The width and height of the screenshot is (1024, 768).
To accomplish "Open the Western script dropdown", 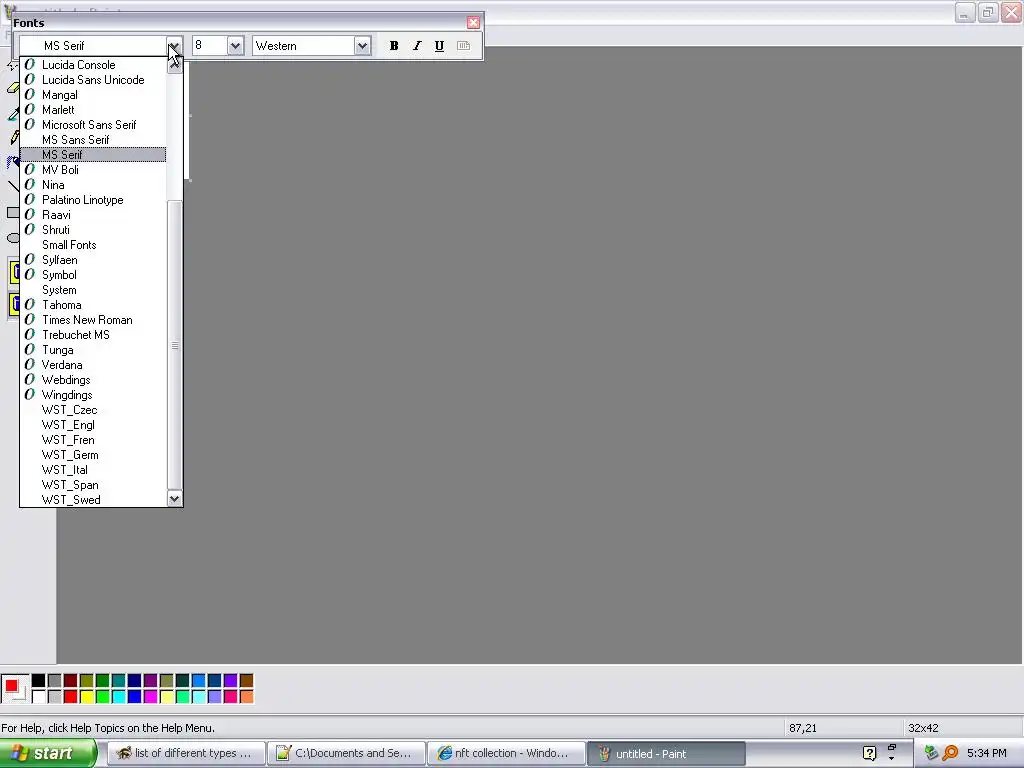I will [x=362, y=46].
